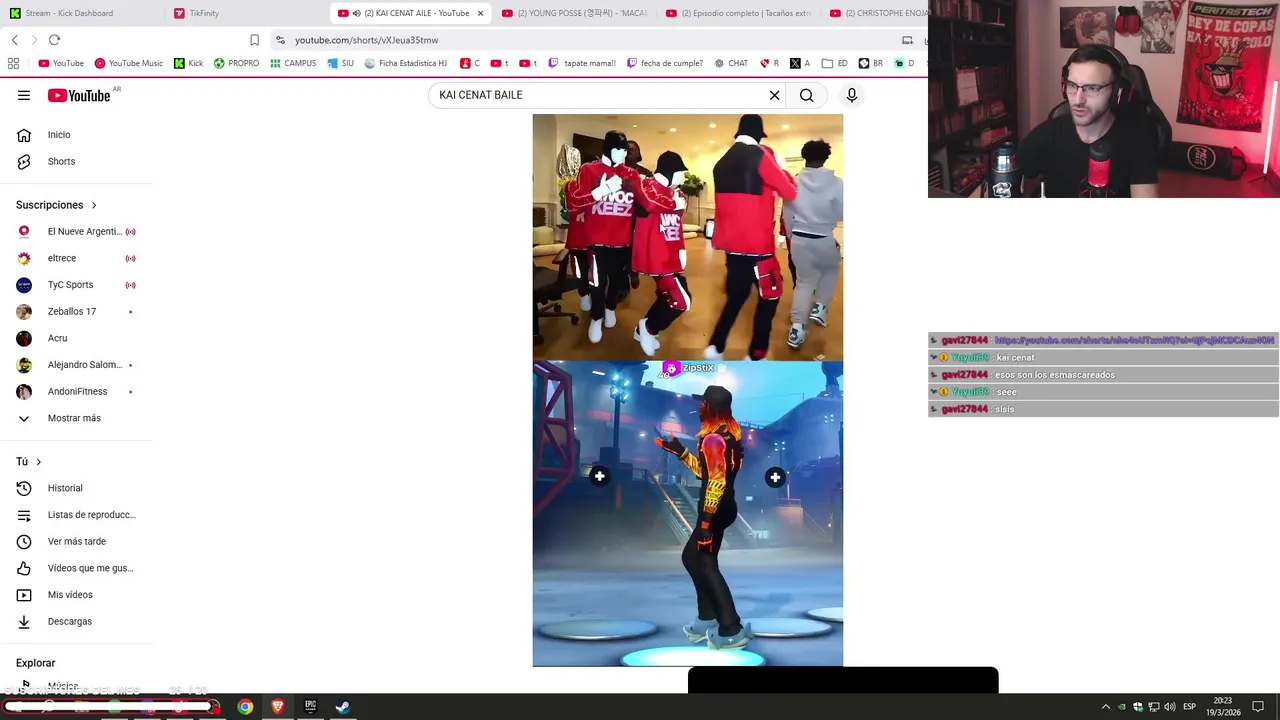Open the Zeballos 17 channel subscription
The height and width of the screenshot is (720, 1280).
click(76, 312)
